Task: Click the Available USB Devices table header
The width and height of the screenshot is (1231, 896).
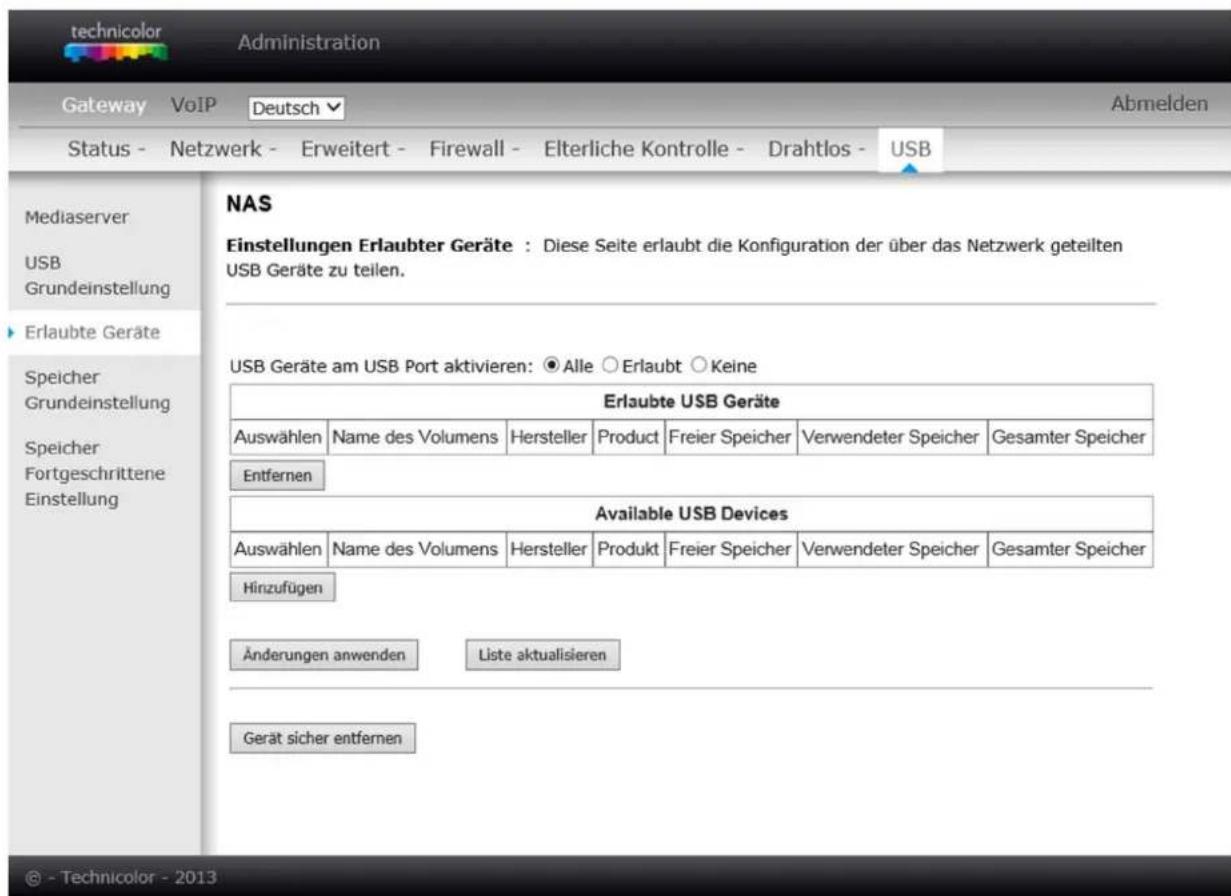Action: pos(692,513)
